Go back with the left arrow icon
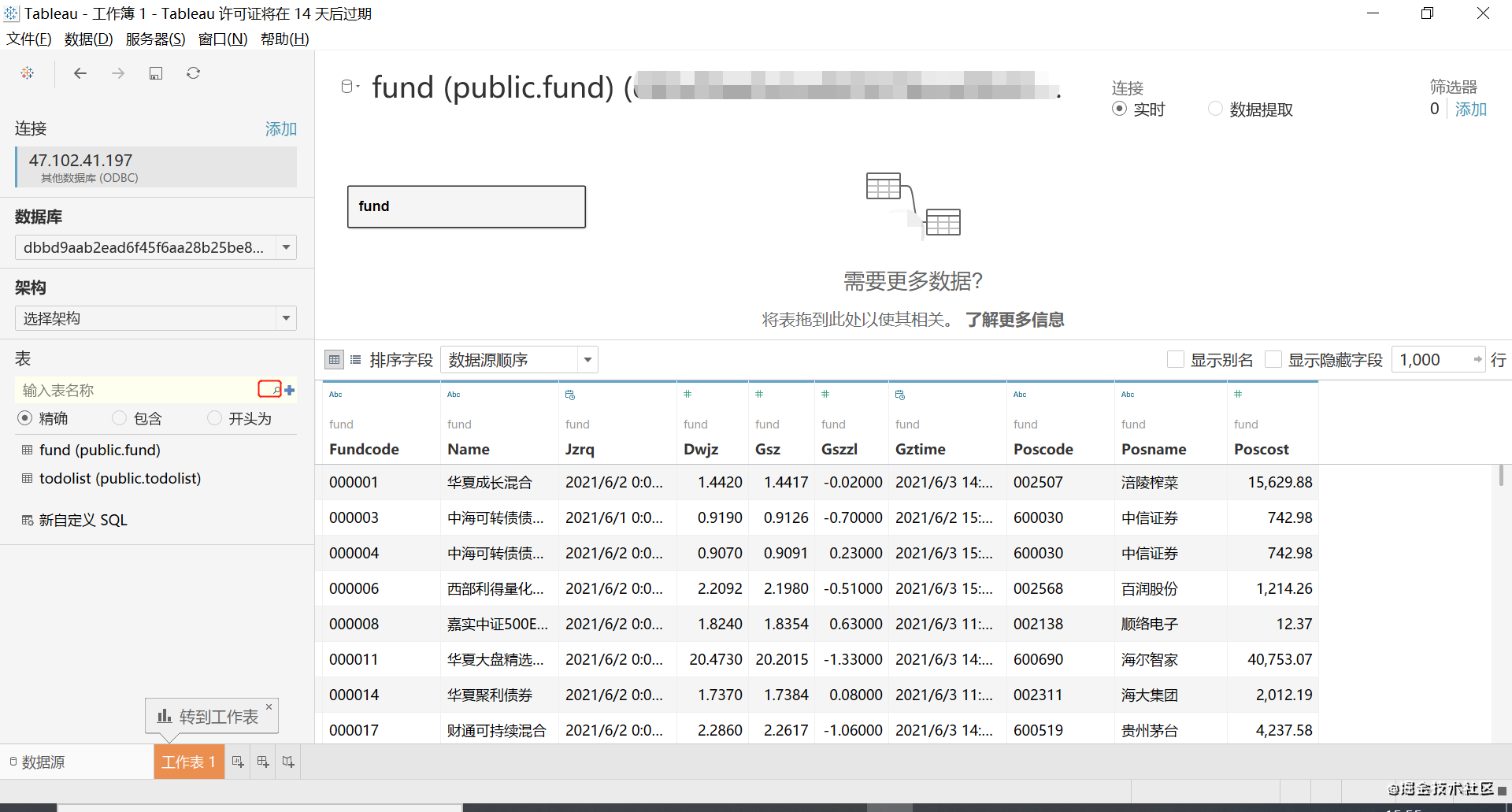This screenshot has height=812, width=1512. [x=80, y=73]
